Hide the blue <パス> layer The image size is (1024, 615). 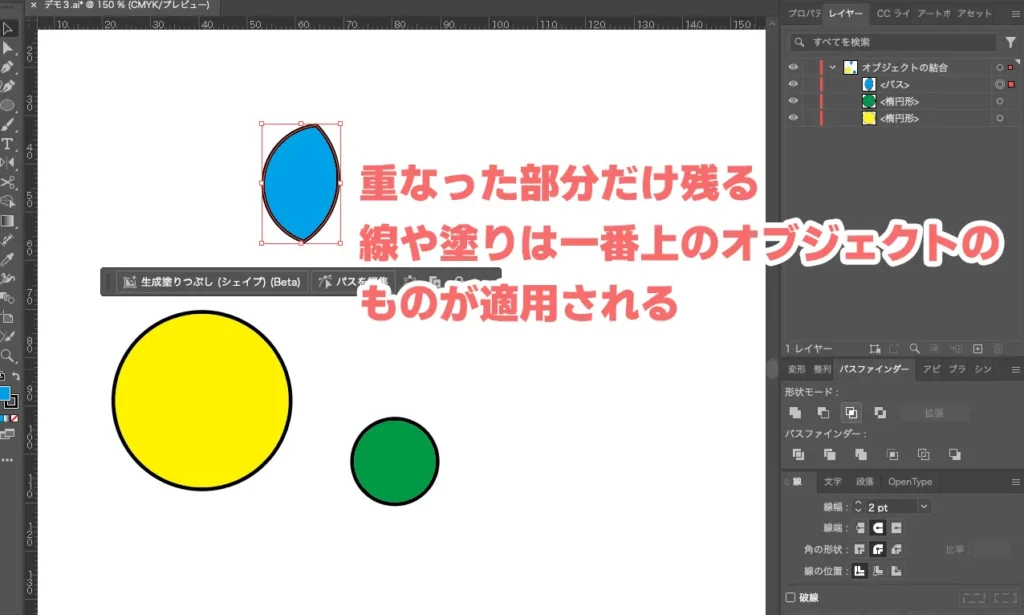[x=793, y=84]
